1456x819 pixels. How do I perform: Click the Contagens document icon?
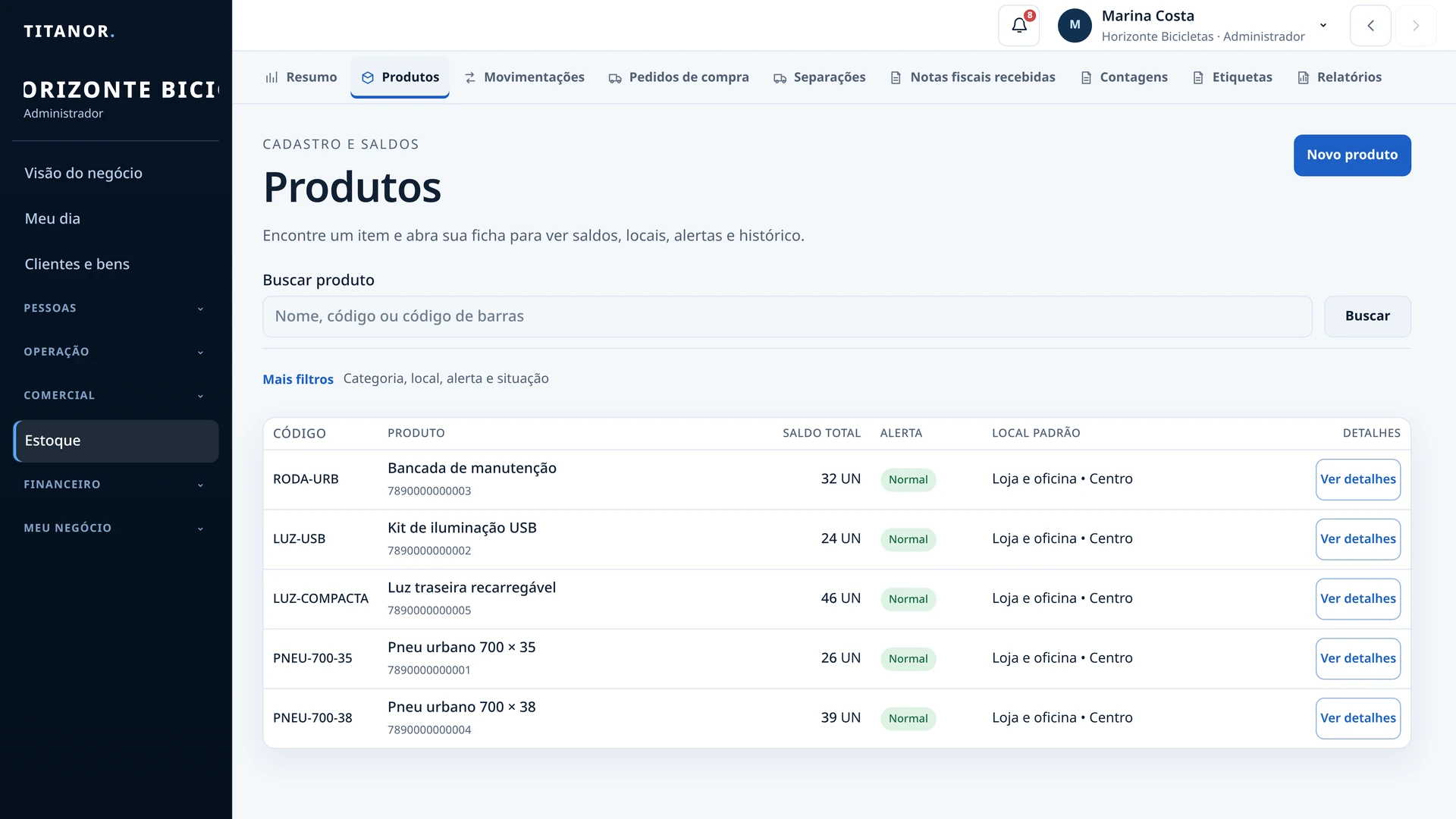(1086, 77)
